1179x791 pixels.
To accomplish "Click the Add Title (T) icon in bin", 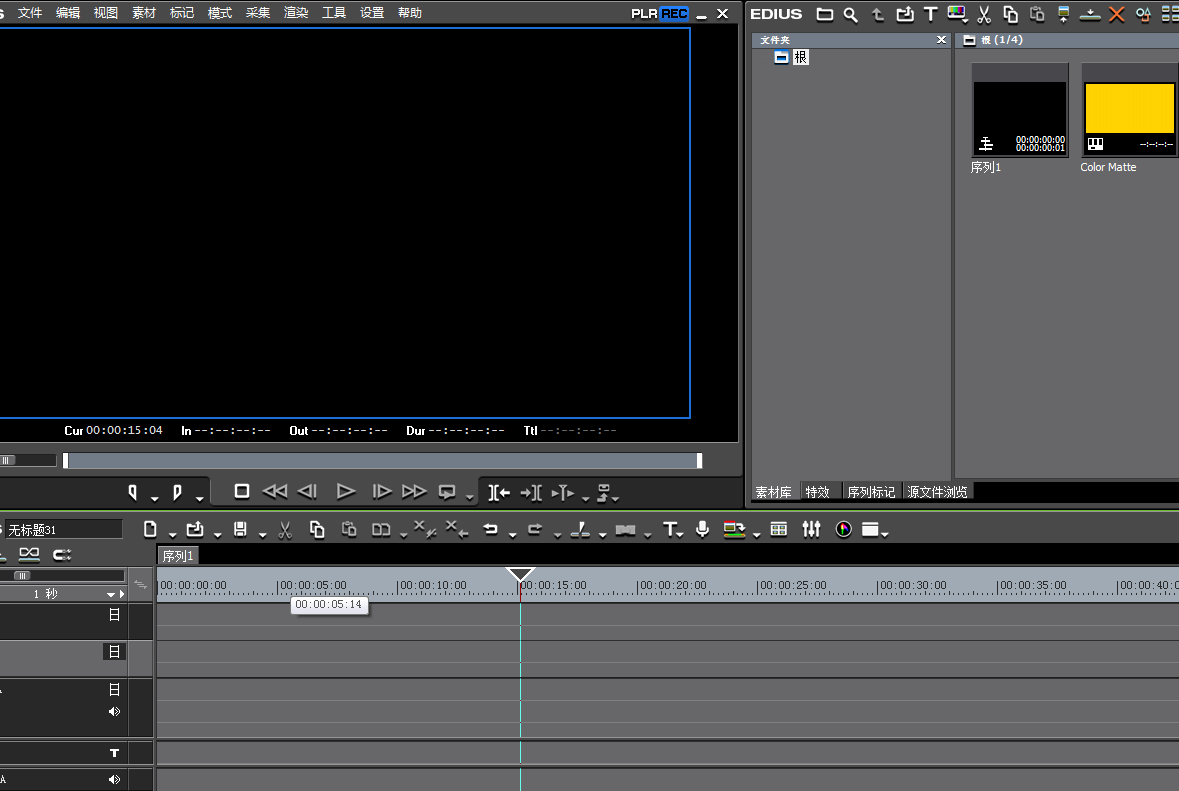I will point(930,14).
